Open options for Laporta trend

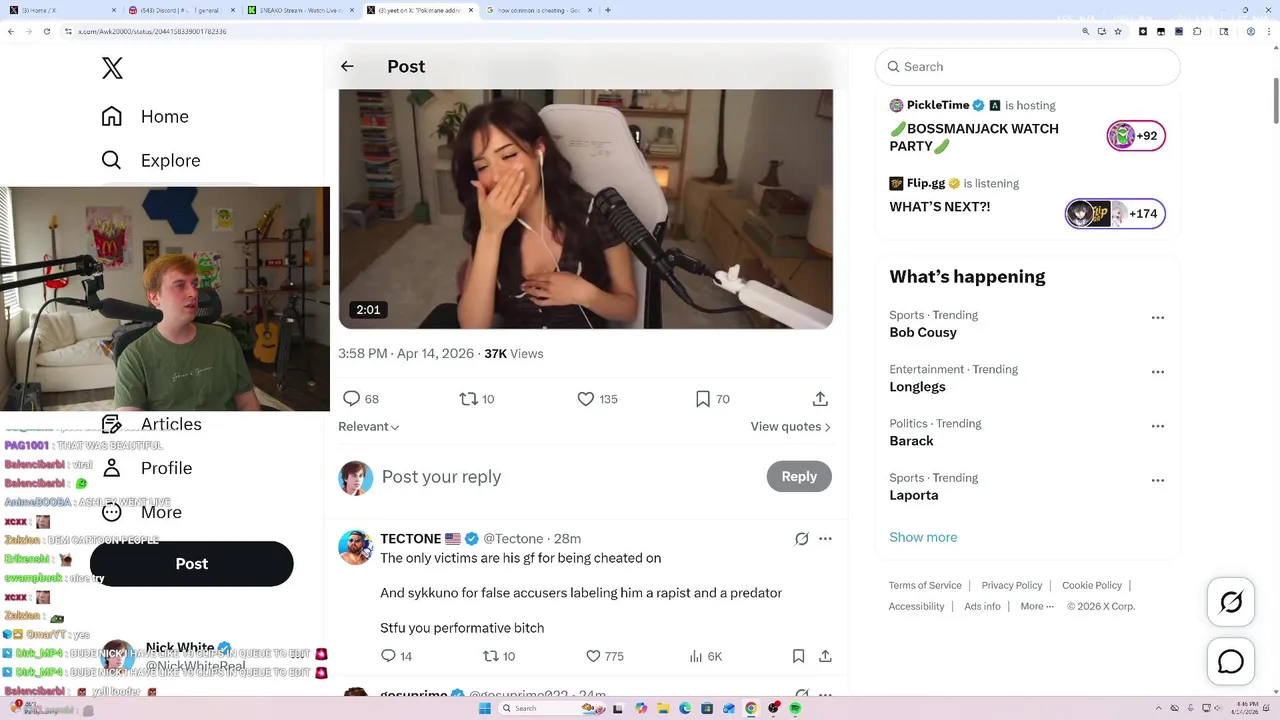click(x=1158, y=480)
